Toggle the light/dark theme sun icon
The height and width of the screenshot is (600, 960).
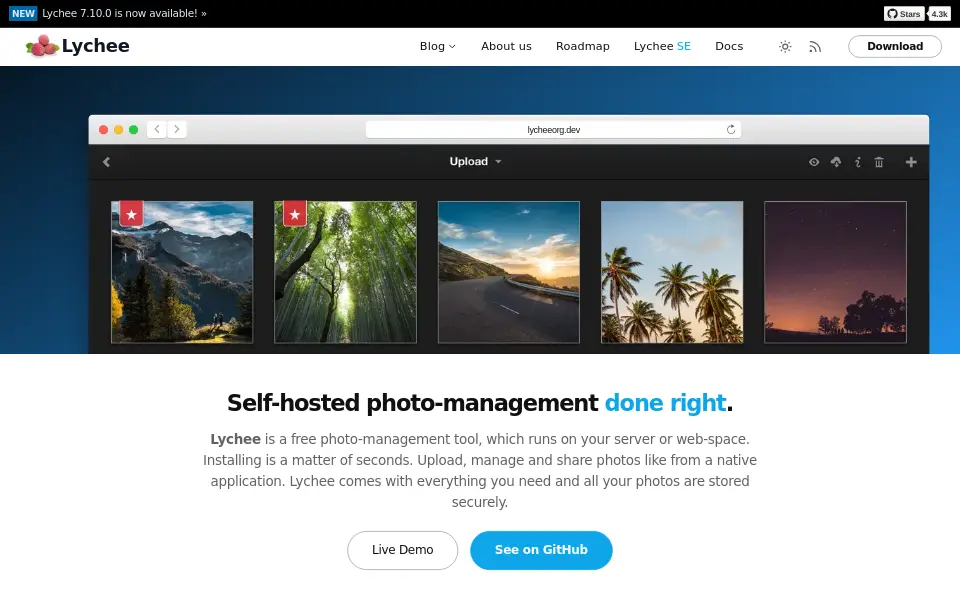point(785,47)
